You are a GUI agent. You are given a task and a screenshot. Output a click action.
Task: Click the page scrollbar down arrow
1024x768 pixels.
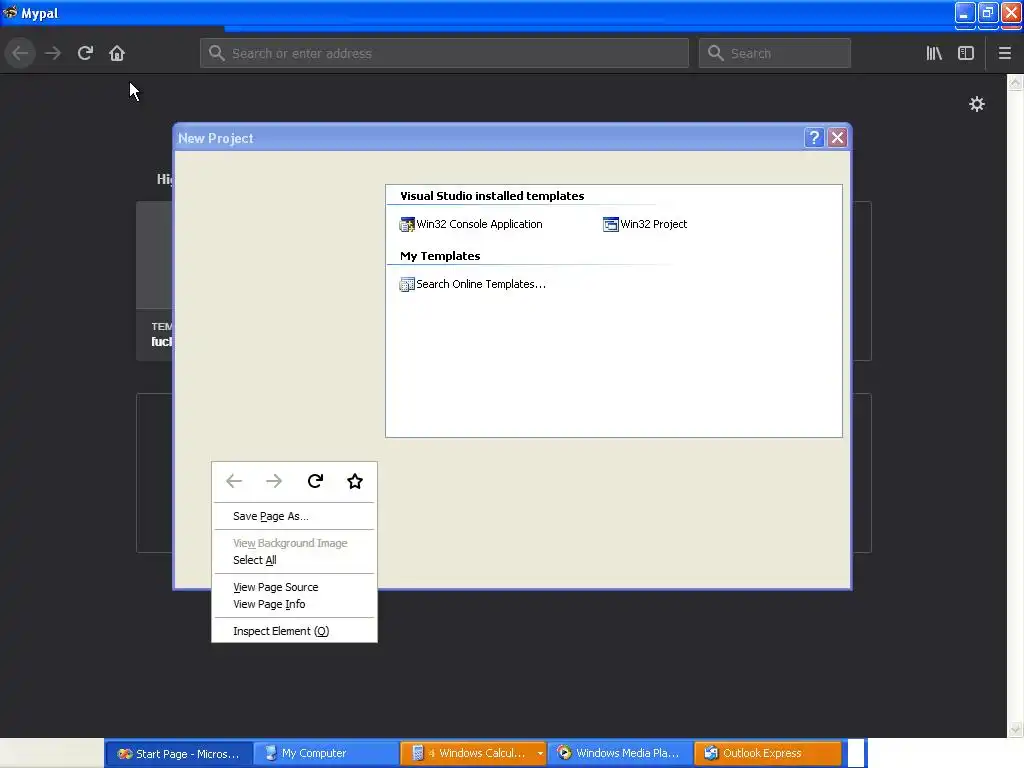point(1015,729)
